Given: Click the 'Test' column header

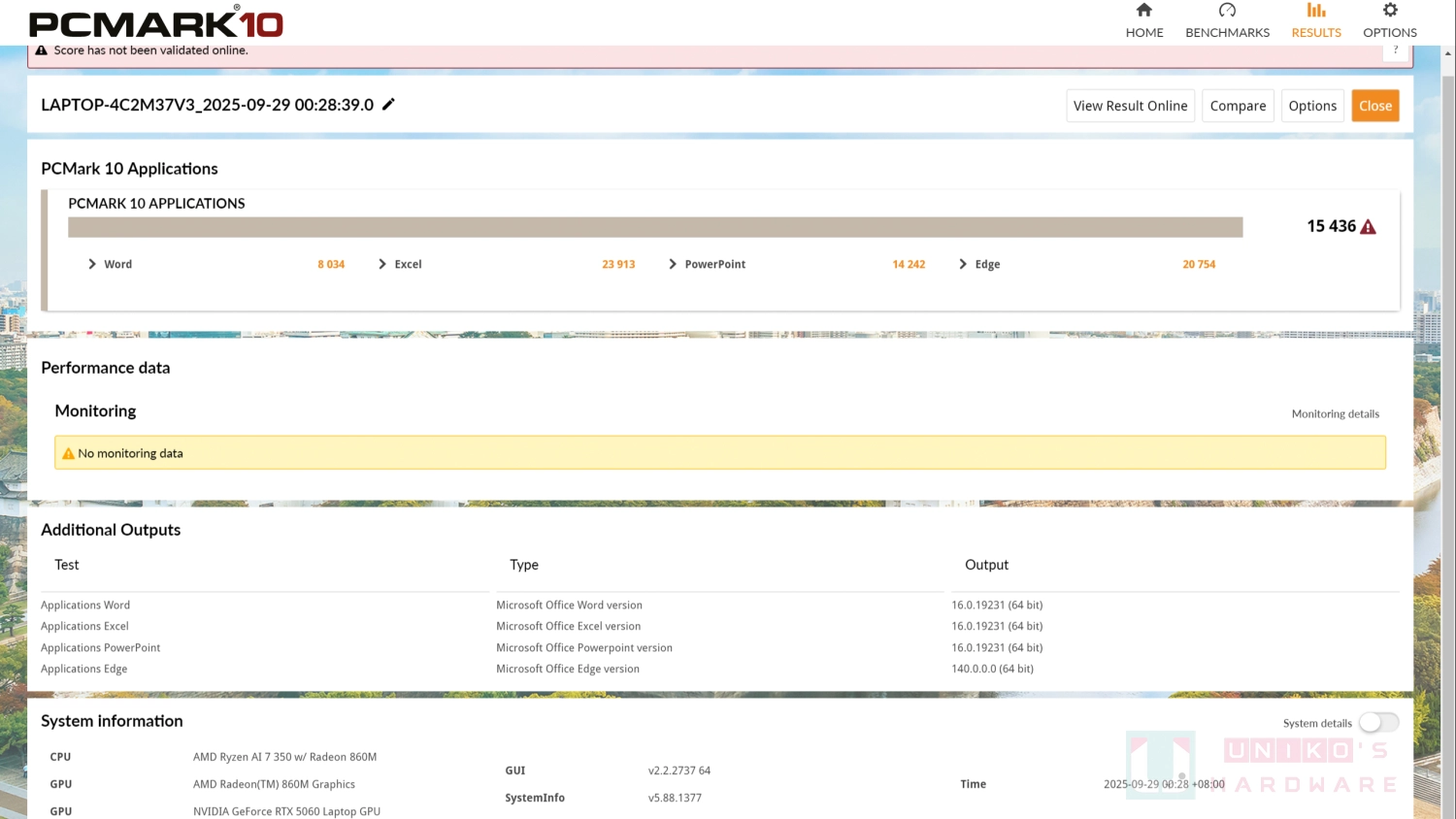Looking at the screenshot, I should pyautogui.click(x=67, y=565).
